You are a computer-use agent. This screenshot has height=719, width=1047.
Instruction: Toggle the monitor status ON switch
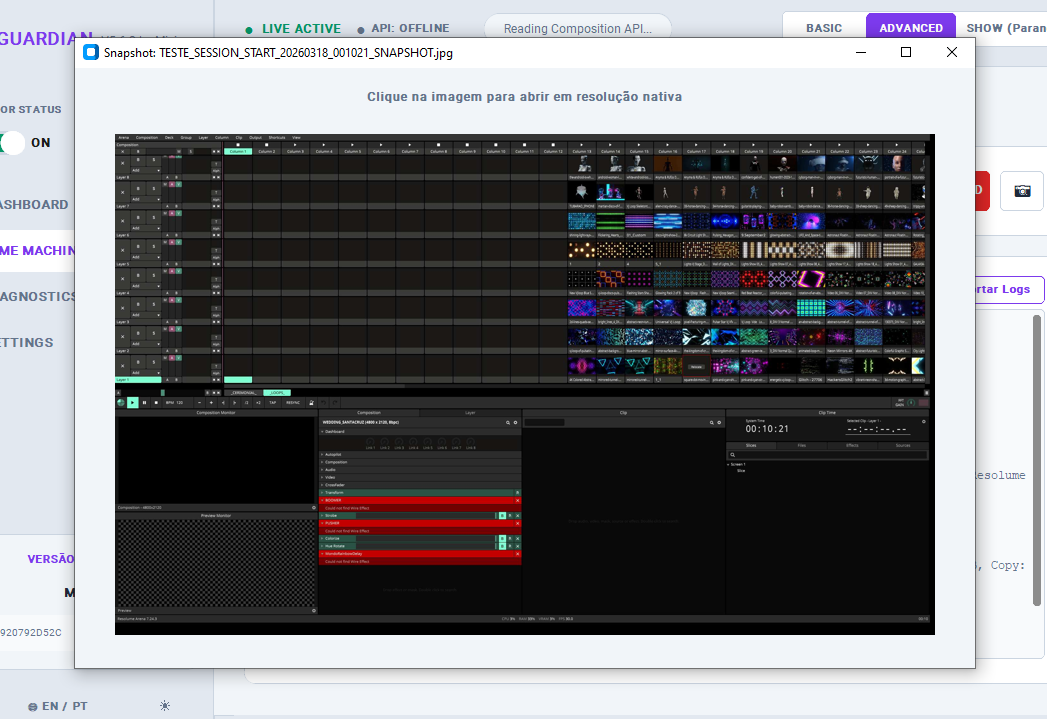[13, 143]
